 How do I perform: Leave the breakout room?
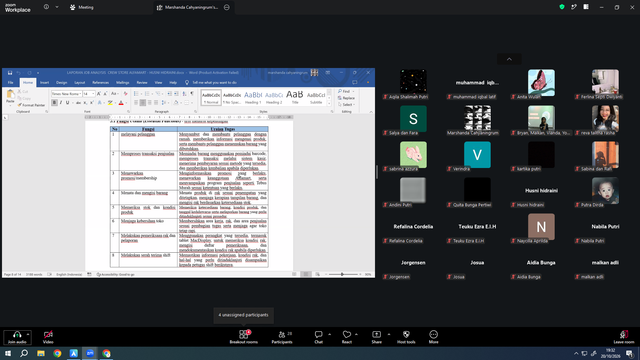624,337
